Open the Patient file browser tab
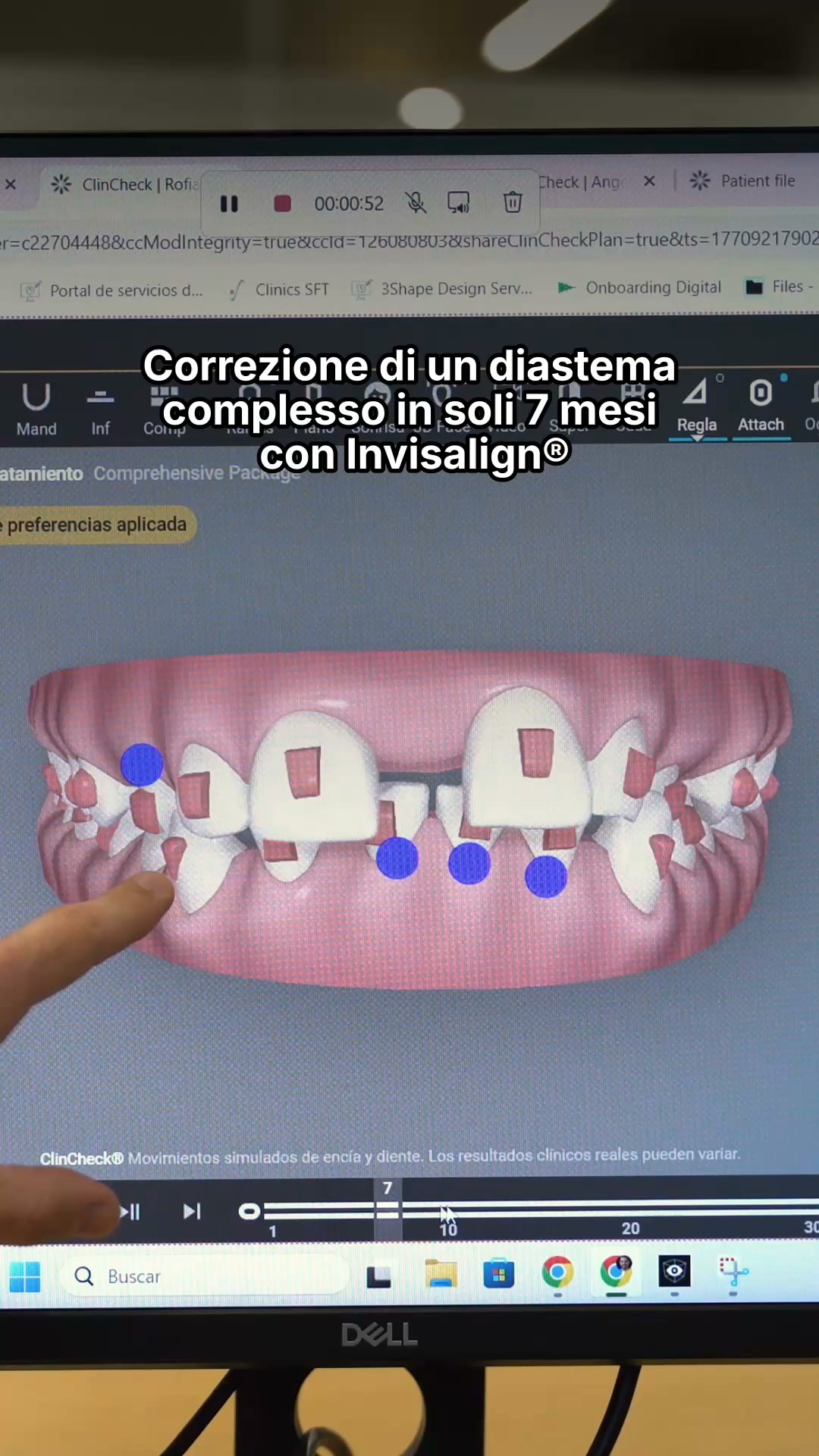Image resolution: width=819 pixels, height=1456 pixels. click(743, 180)
